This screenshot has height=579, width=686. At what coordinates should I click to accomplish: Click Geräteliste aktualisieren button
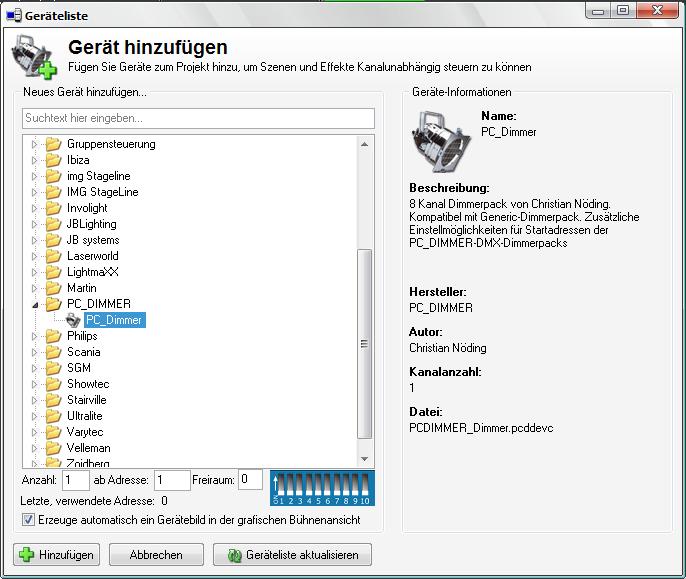tap(292, 555)
